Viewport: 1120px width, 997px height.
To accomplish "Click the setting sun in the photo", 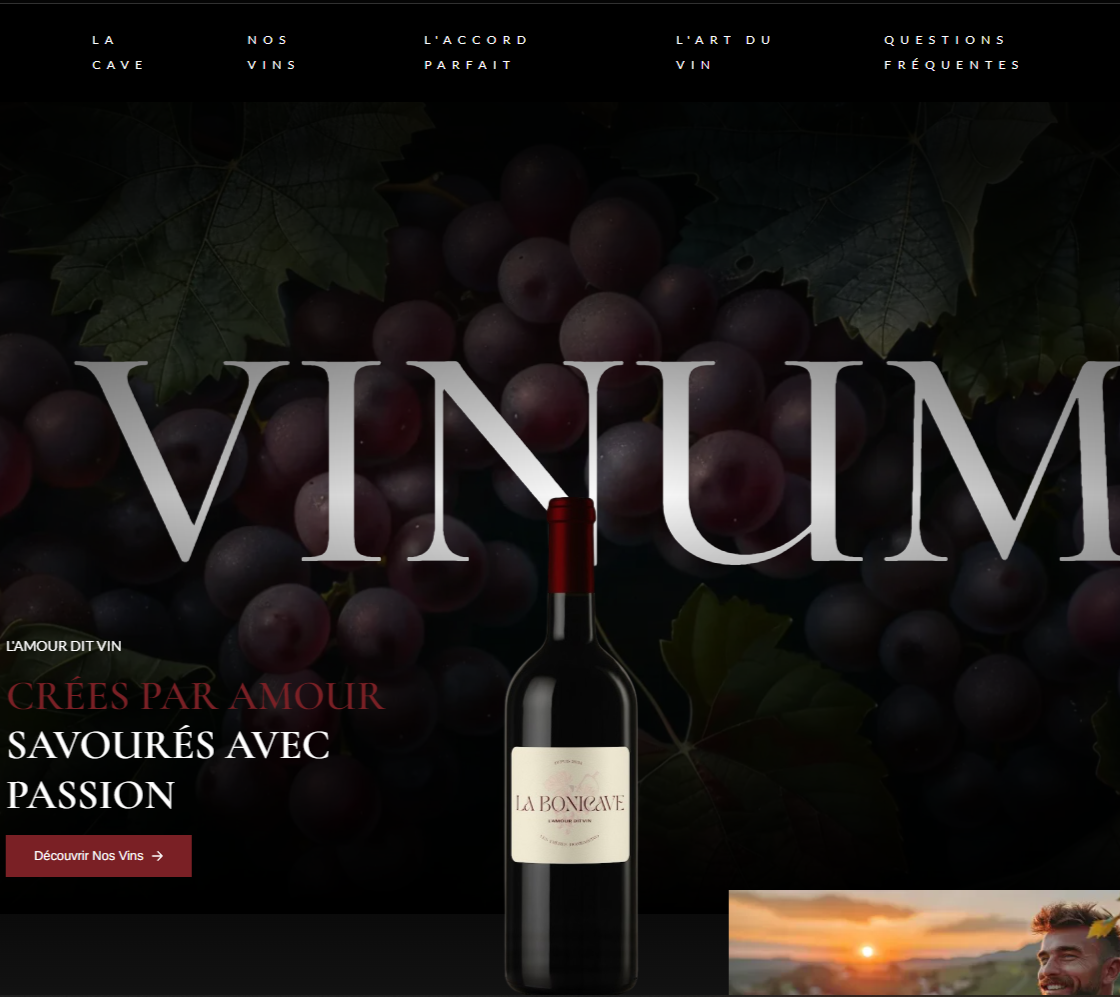I will pyautogui.click(x=867, y=951).
